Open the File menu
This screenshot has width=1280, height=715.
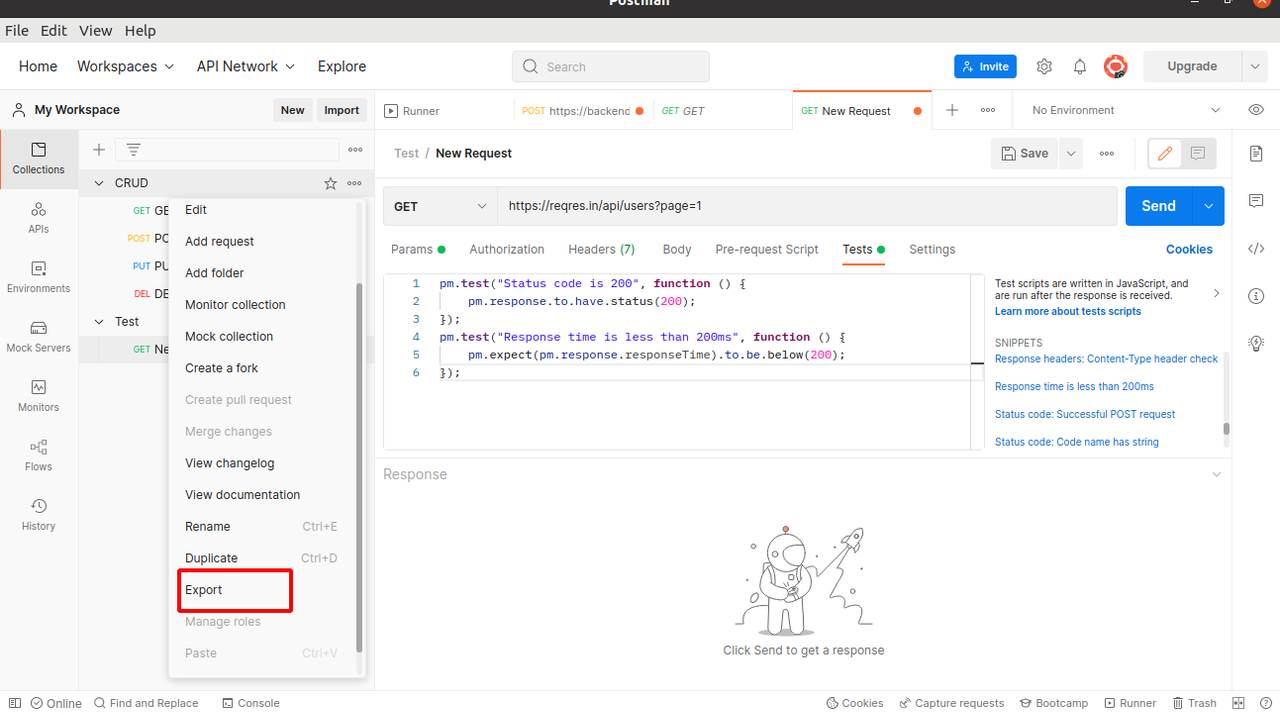[x=17, y=30]
